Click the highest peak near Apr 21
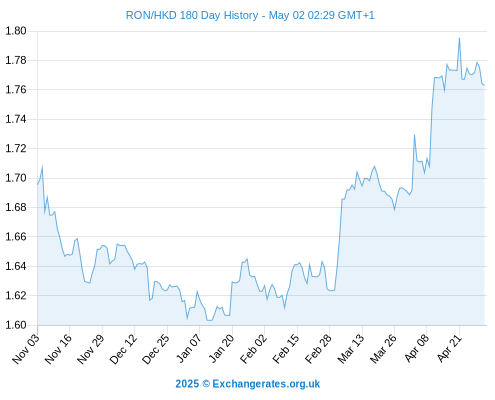Image resolution: width=495 pixels, height=400 pixels. tap(459, 38)
